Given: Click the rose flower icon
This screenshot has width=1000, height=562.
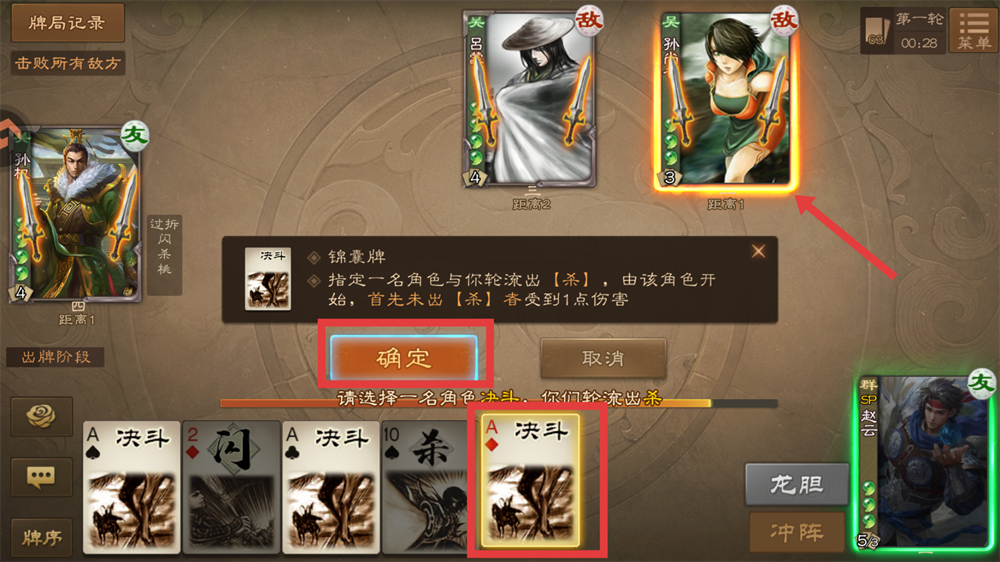Looking at the screenshot, I should pyautogui.click(x=41, y=417).
